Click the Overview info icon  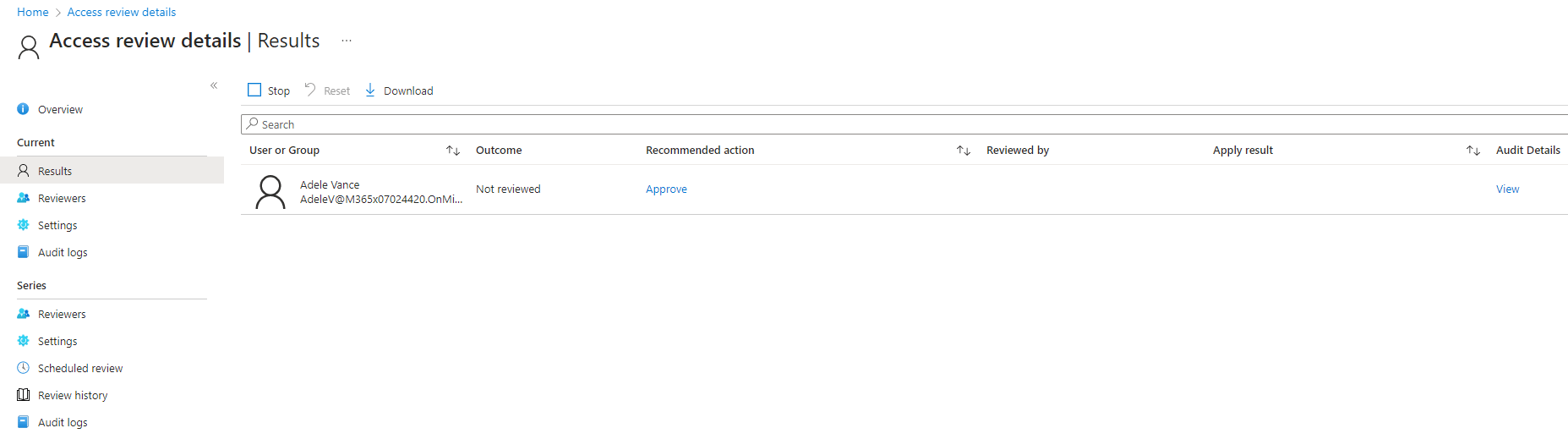click(24, 109)
